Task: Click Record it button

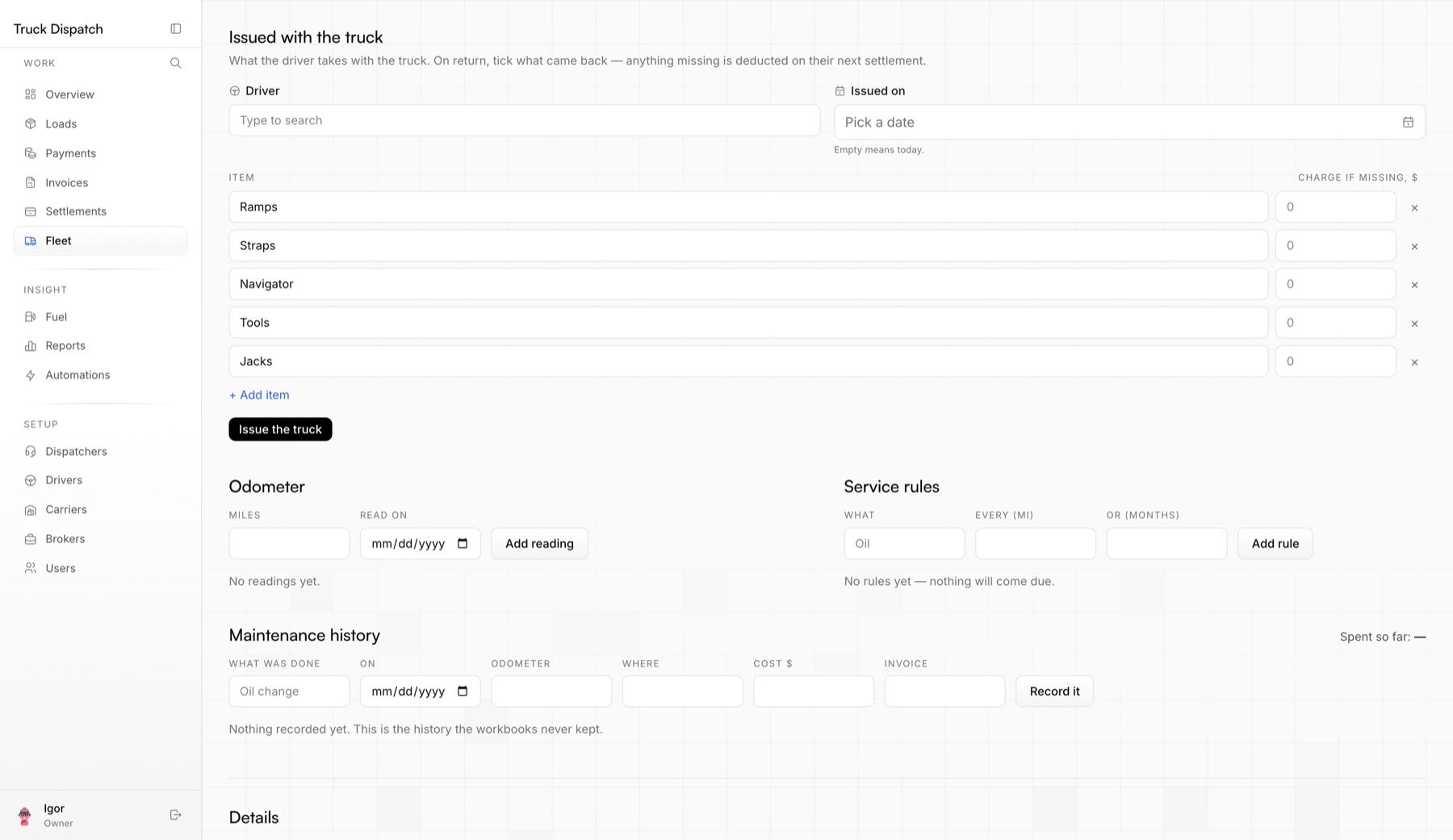Action: [1054, 691]
